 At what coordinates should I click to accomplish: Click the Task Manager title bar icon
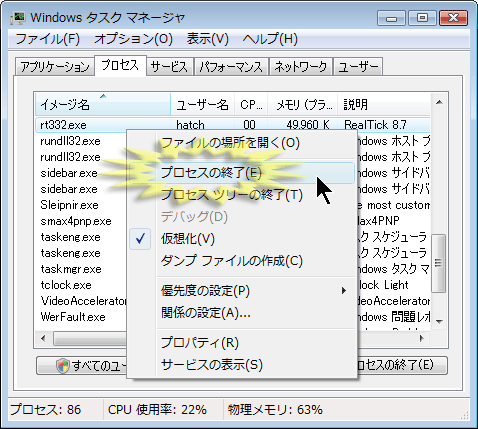click(x=17, y=17)
